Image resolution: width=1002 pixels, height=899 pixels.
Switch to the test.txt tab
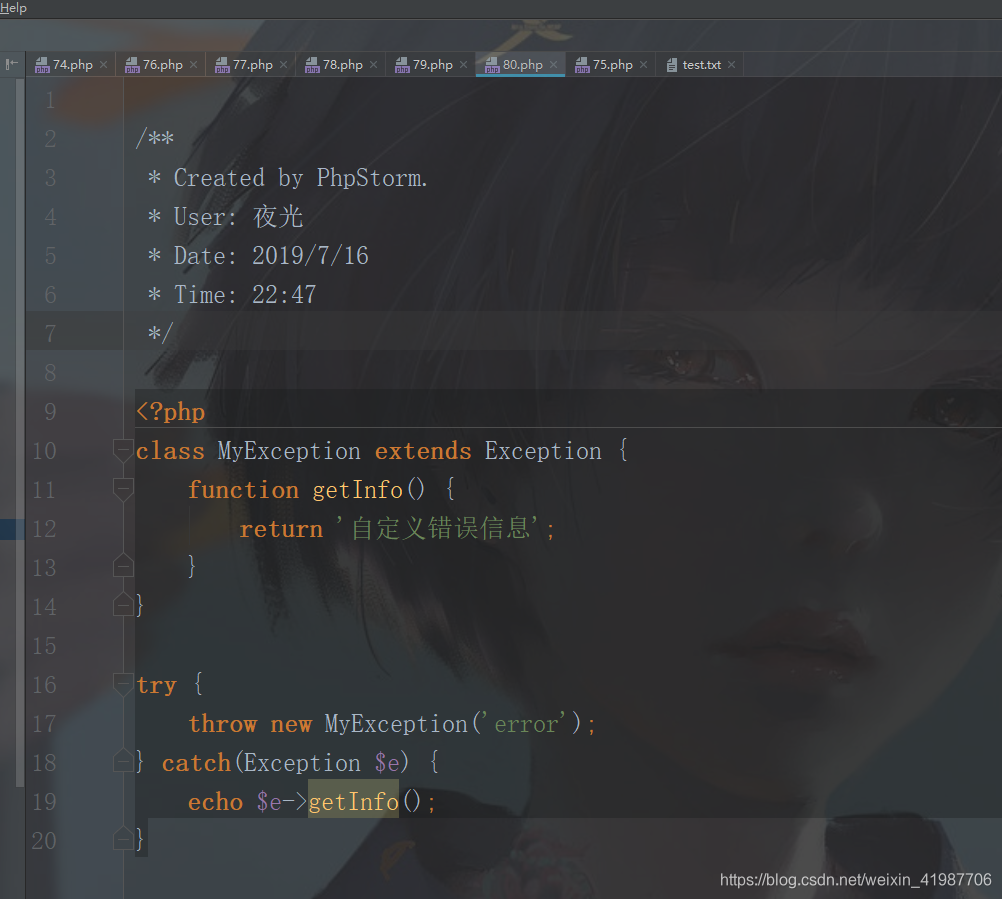pyautogui.click(x=700, y=65)
